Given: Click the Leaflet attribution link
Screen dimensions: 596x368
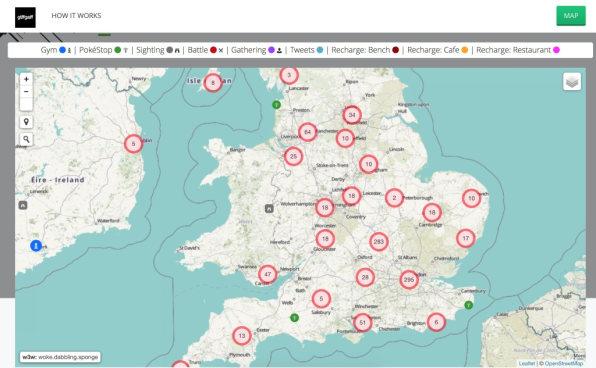Looking at the screenshot, I should pyautogui.click(x=526, y=363).
